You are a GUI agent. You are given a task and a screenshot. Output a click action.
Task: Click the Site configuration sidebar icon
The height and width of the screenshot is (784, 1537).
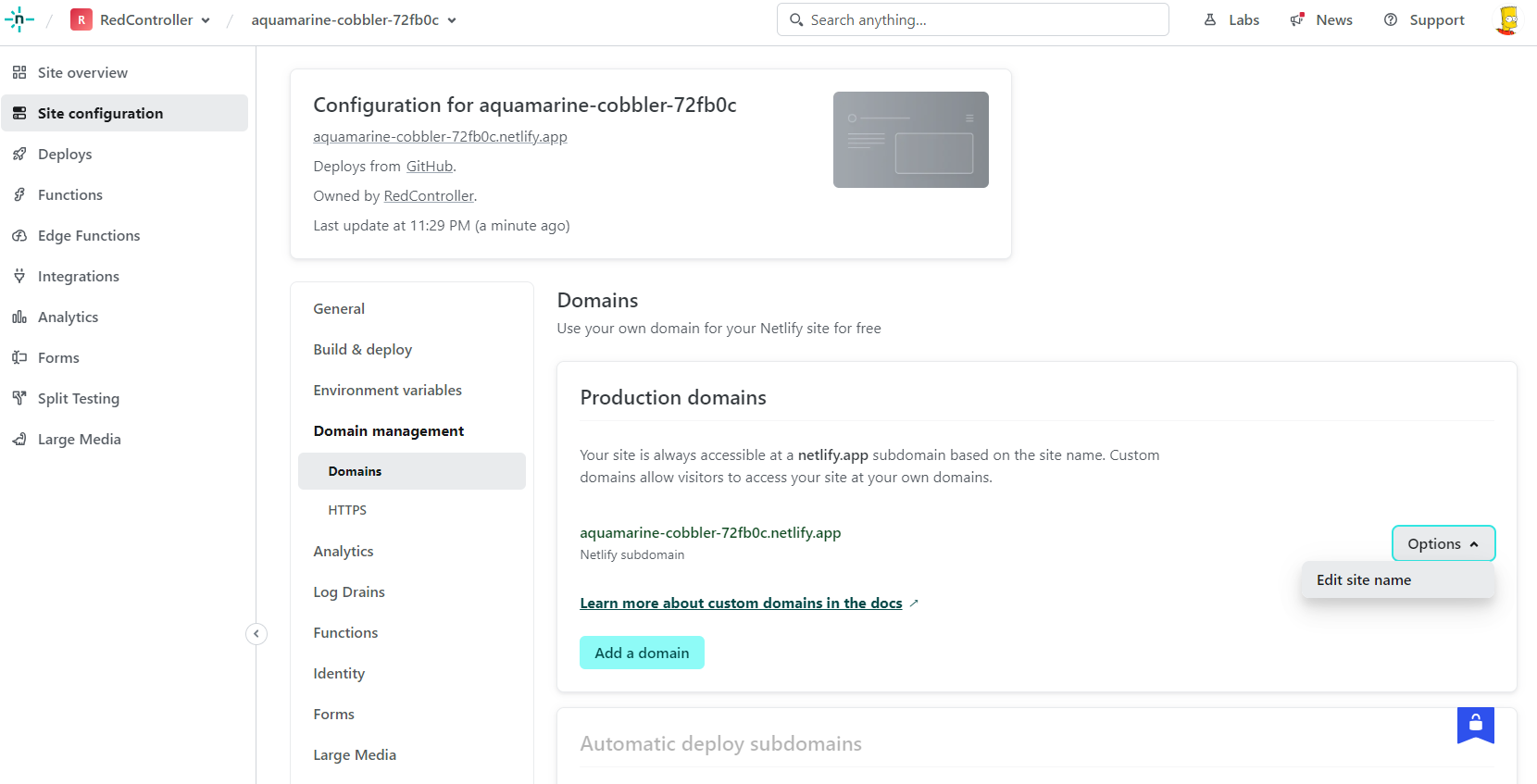pyautogui.click(x=19, y=113)
